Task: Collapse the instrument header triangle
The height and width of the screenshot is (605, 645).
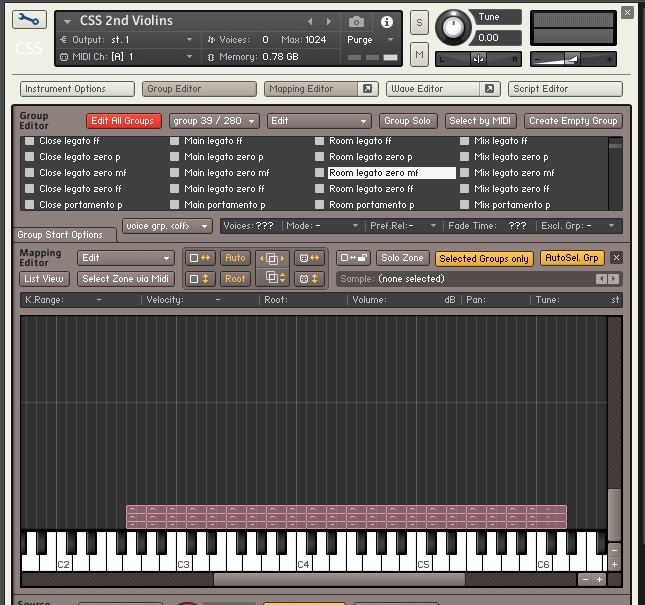Action: click(67, 21)
